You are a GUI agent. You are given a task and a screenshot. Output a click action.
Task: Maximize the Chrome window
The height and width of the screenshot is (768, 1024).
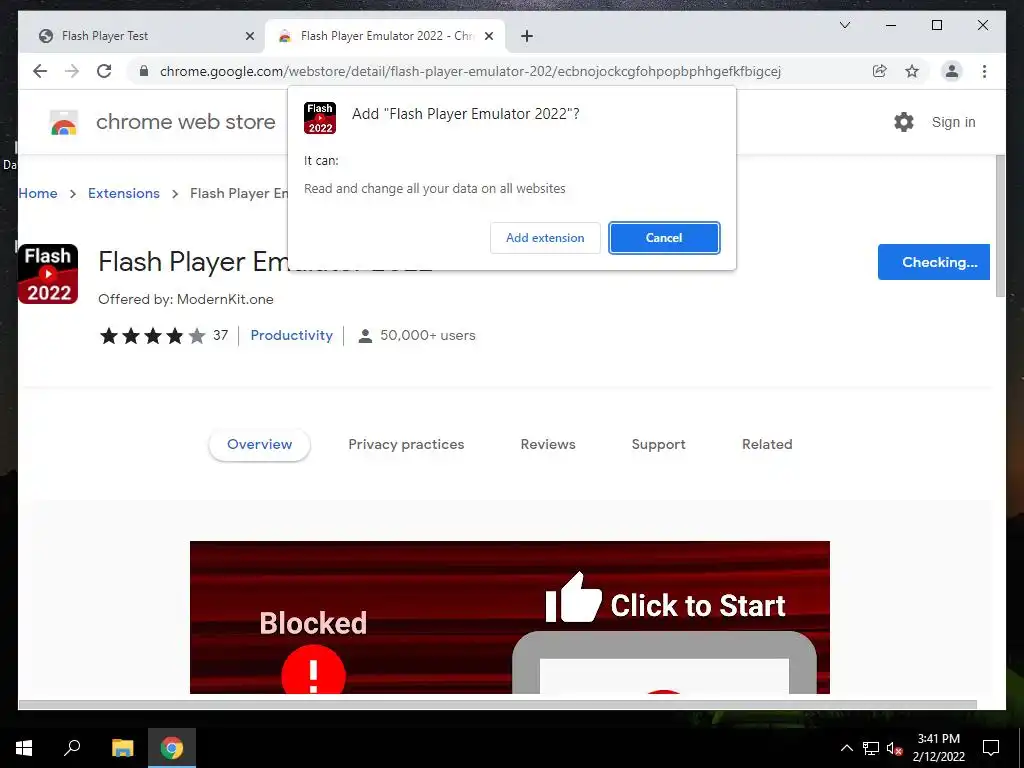pyautogui.click(x=936, y=25)
